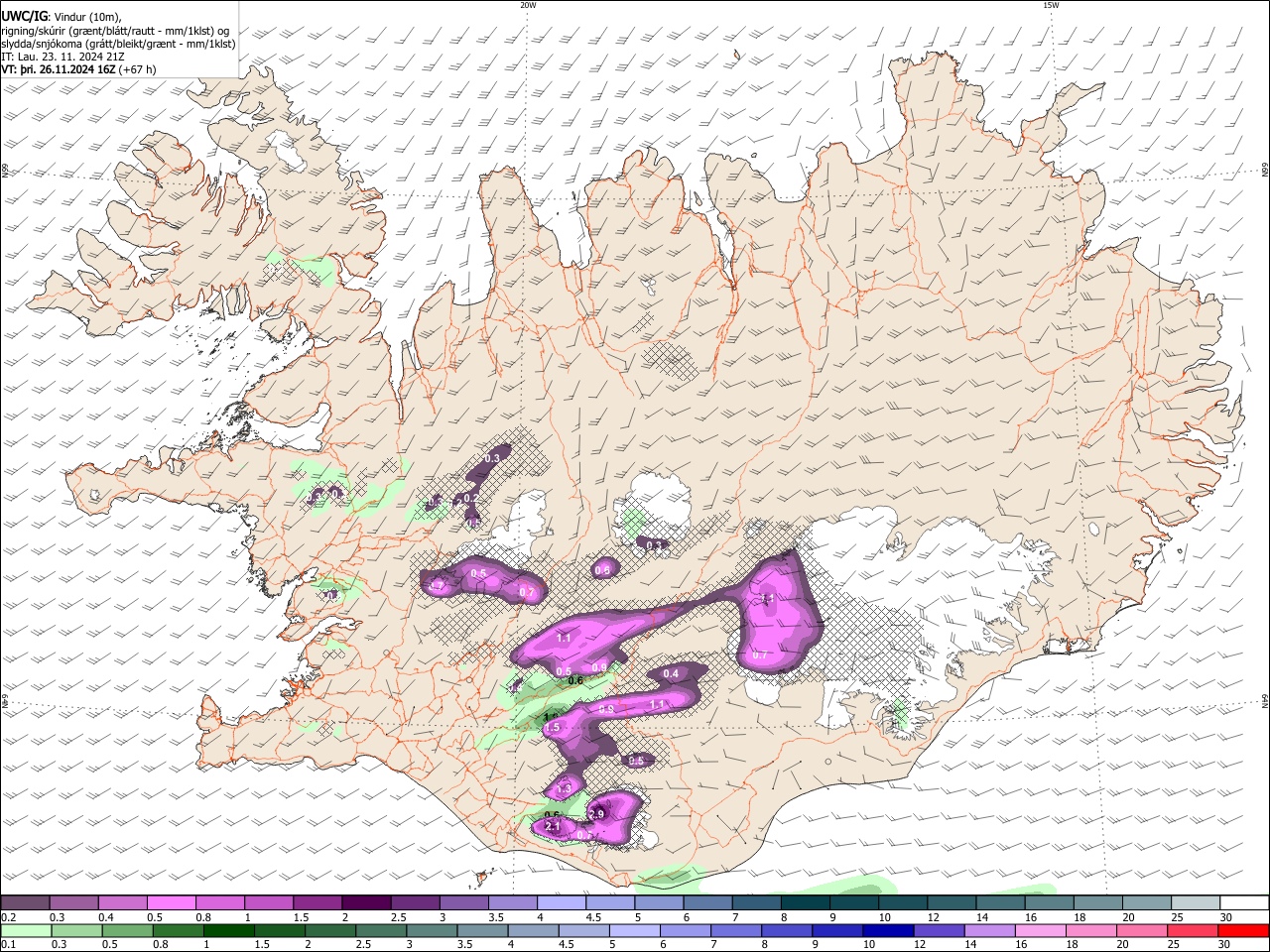Click the dark teal 9 snow legend swatch
Screen dimensions: 1270x952
pyautogui.click(x=854, y=902)
